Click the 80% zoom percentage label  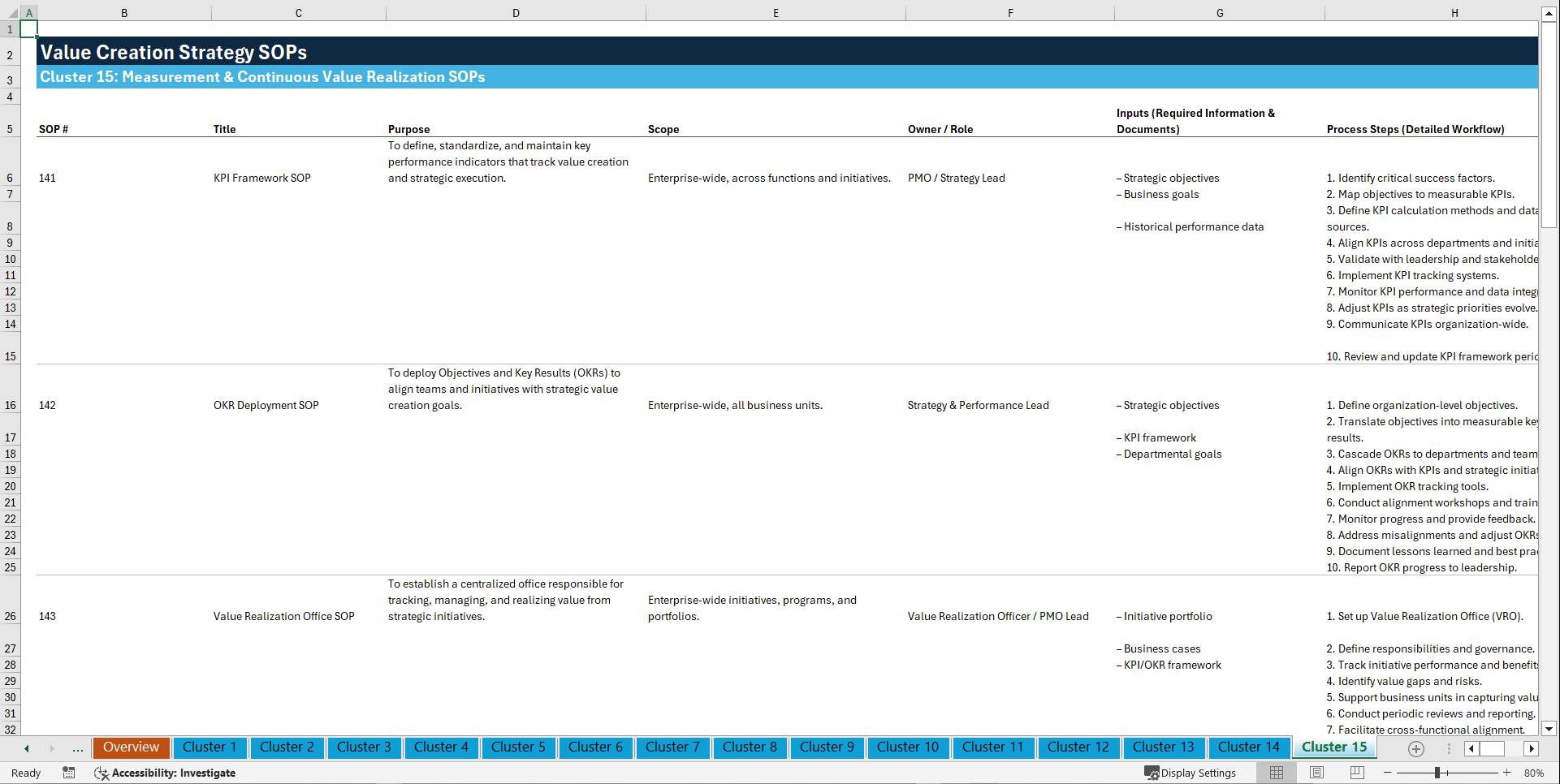[x=1533, y=773]
